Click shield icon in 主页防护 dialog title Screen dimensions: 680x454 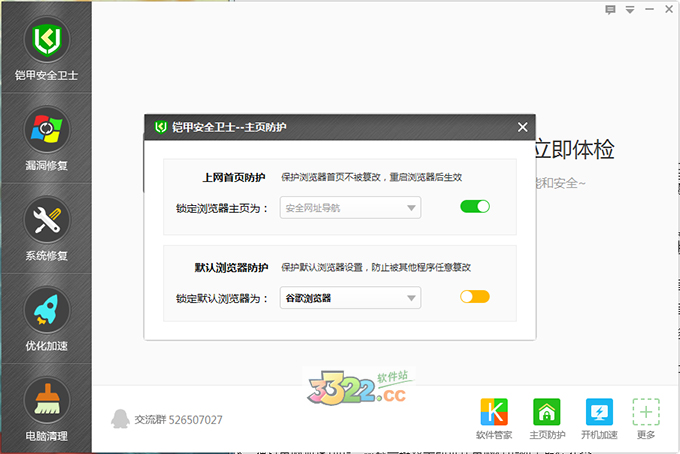(x=161, y=127)
